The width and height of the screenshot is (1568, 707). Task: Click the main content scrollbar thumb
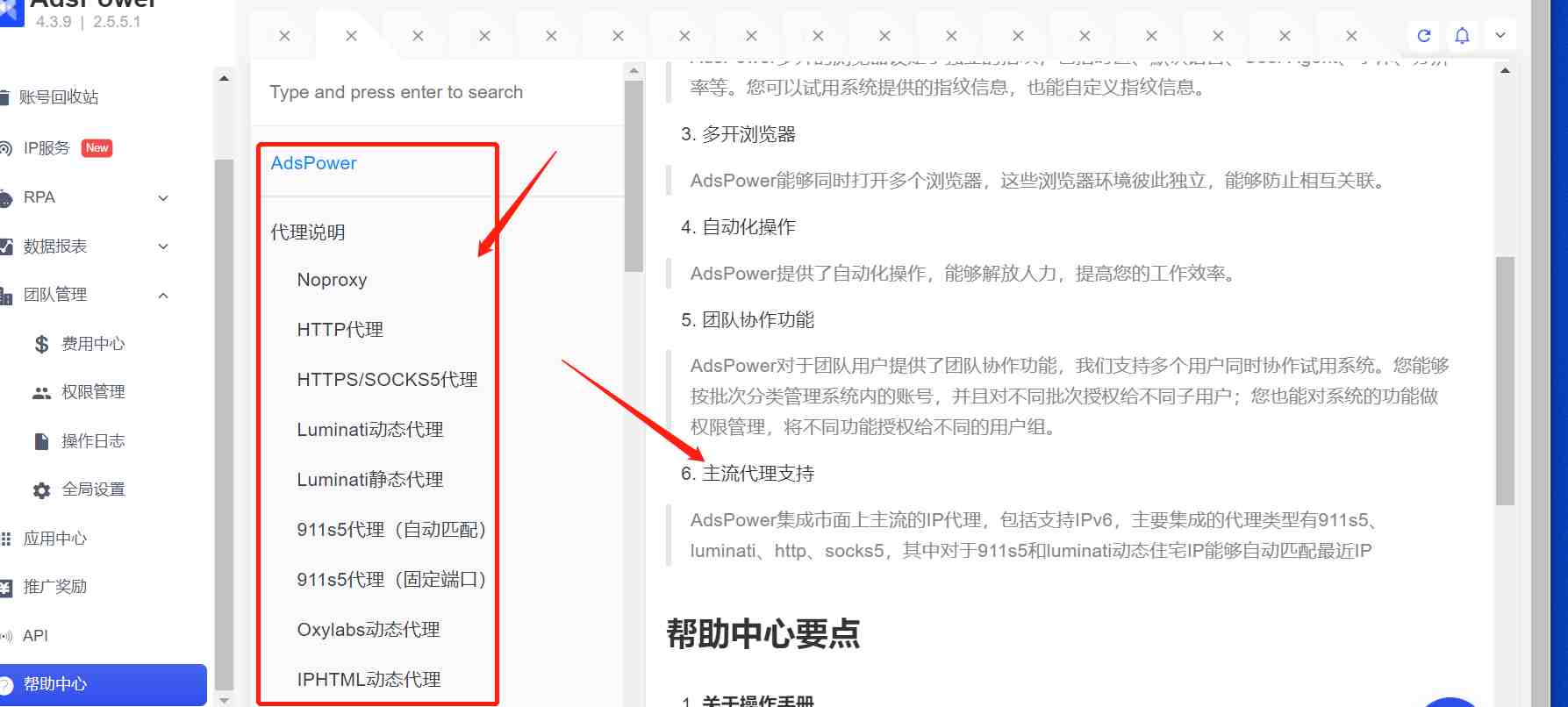coord(1505,381)
